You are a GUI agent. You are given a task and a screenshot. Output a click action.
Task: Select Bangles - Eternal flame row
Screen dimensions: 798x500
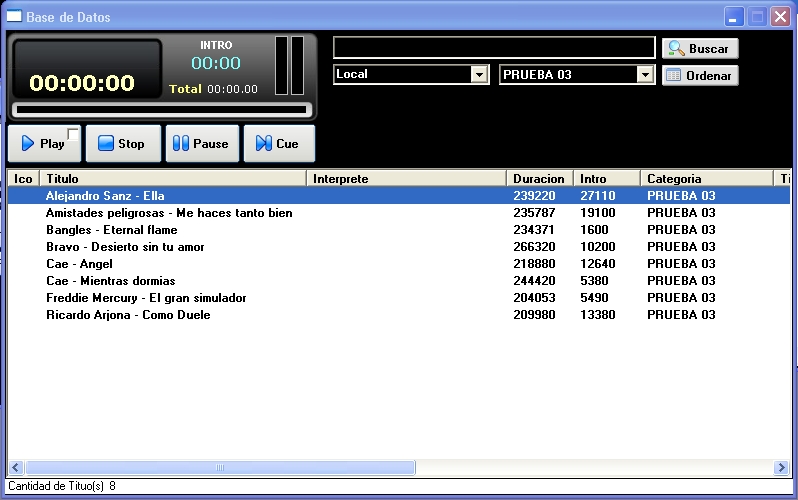(398, 230)
